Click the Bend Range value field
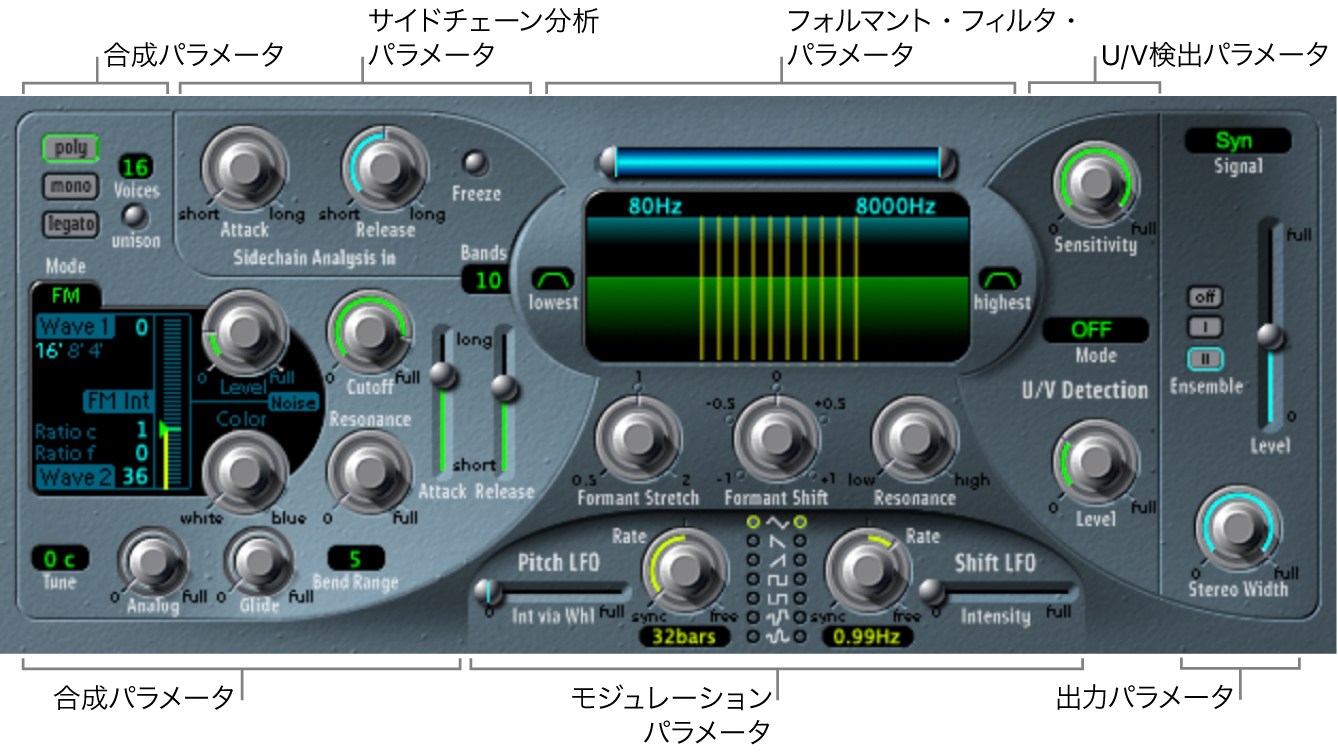Viewport: 1338px width, 755px height. tap(355, 558)
